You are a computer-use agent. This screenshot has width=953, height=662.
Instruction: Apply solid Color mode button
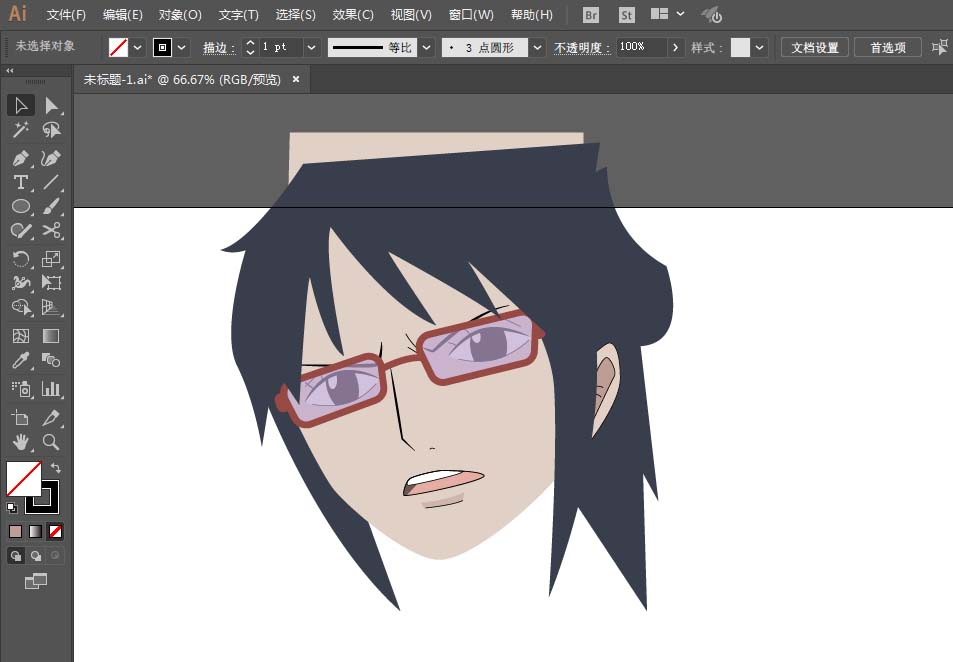tap(16, 531)
